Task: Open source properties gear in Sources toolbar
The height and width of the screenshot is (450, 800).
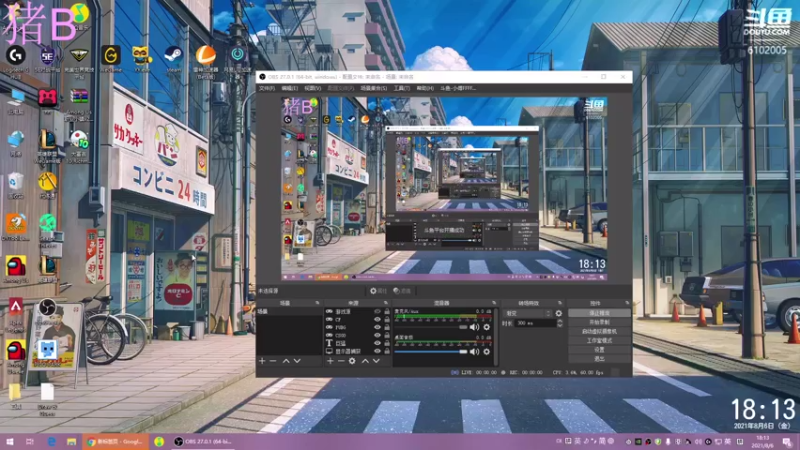Action: pyautogui.click(x=352, y=361)
